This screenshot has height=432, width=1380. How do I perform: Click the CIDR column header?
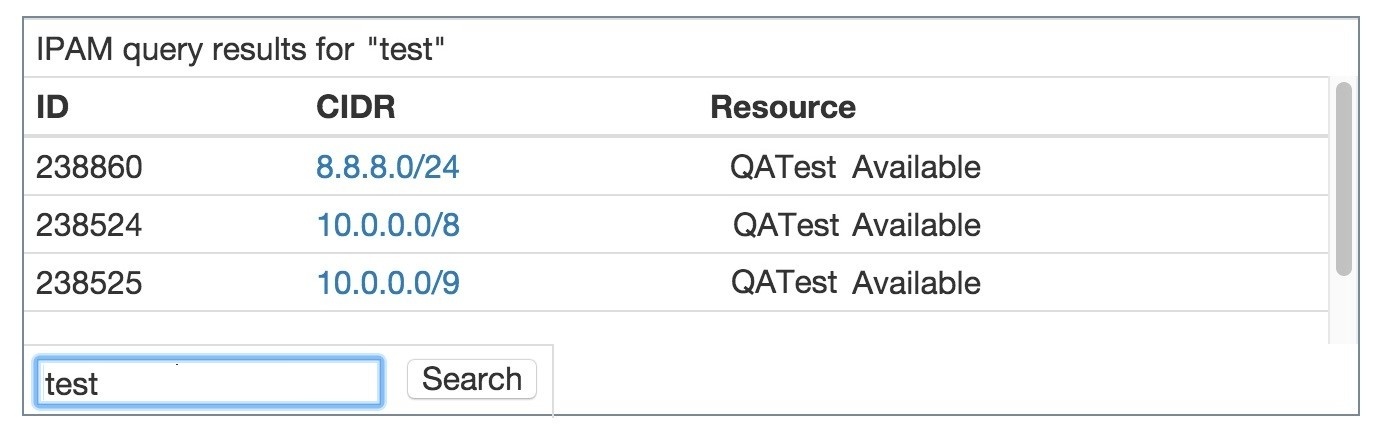356,107
